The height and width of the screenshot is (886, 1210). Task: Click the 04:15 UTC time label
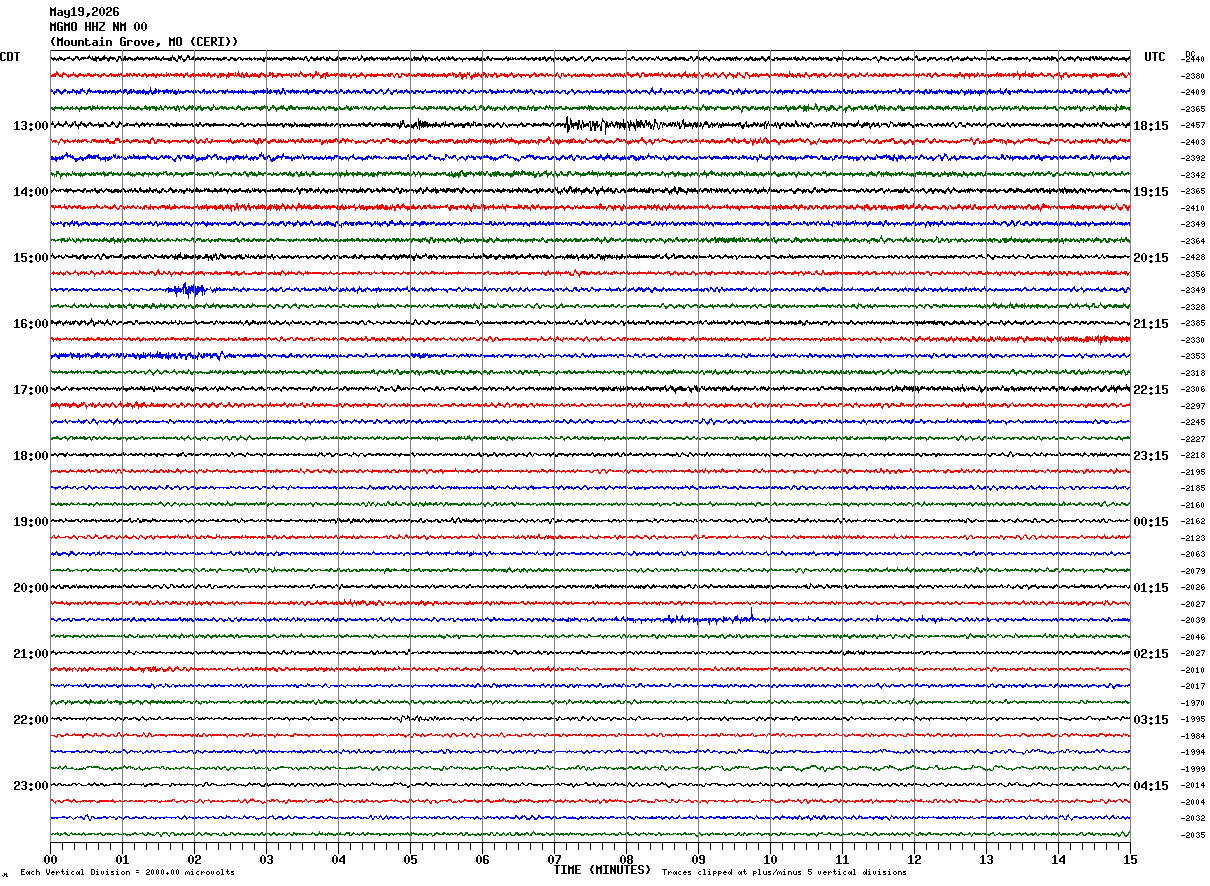[x=1151, y=786]
